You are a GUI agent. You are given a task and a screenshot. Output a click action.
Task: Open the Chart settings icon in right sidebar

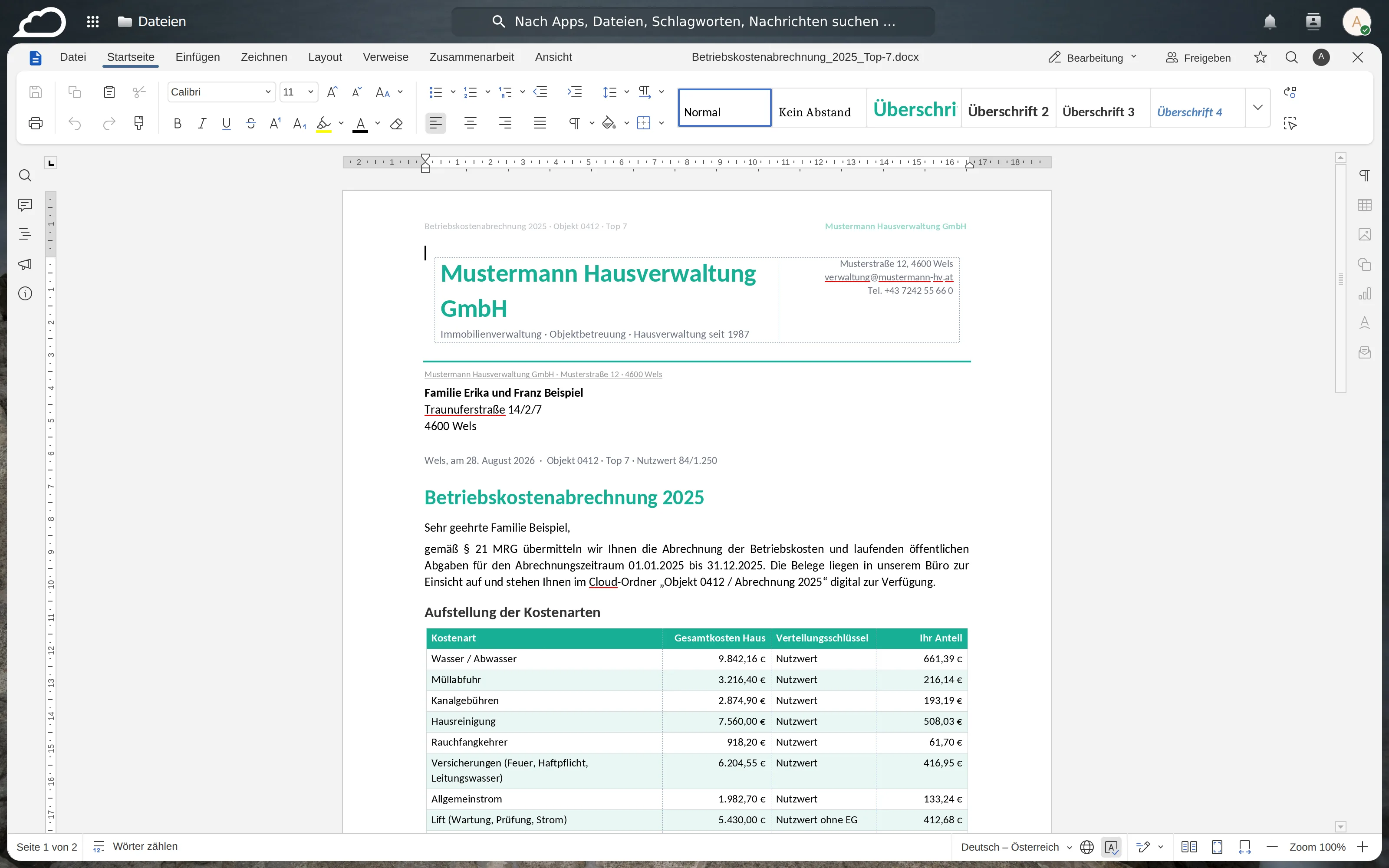(1365, 293)
